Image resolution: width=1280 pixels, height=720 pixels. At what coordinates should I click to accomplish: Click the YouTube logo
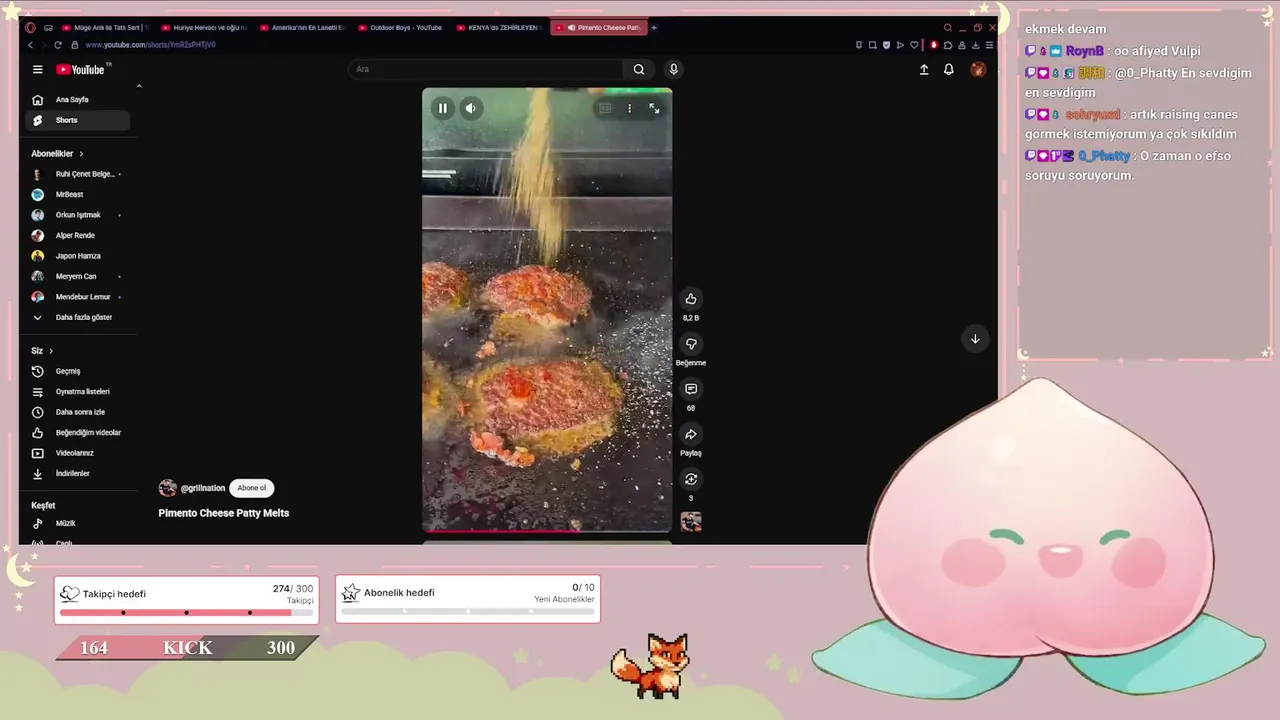[81, 69]
